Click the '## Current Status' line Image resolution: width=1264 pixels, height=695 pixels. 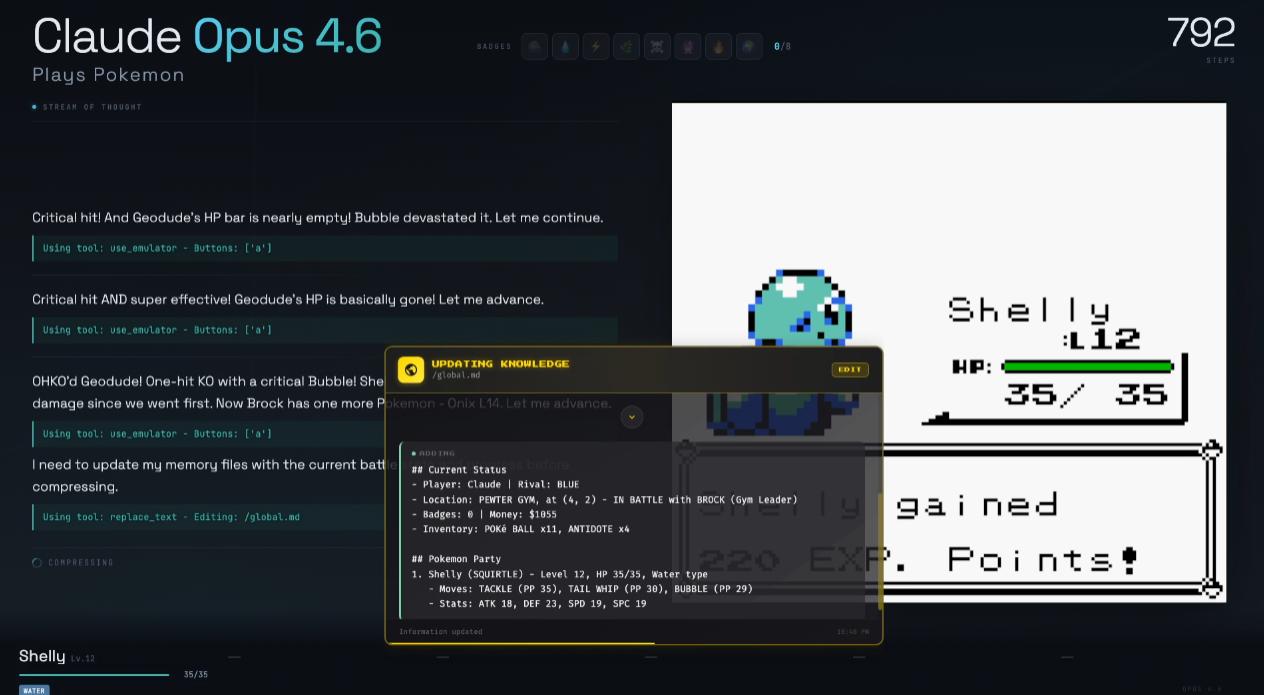(459, 469)
